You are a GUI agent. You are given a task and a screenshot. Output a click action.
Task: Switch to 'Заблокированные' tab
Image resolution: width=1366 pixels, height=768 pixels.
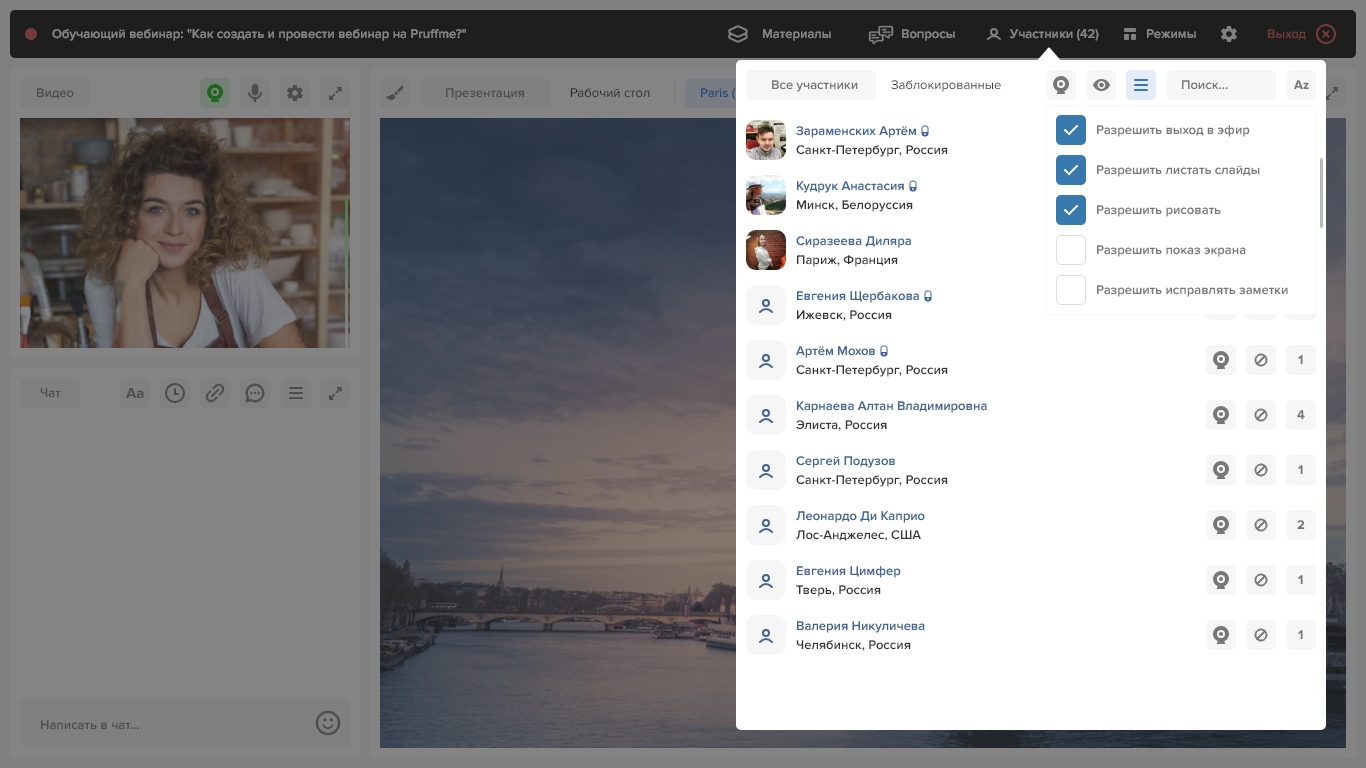(x=945, y=85)
